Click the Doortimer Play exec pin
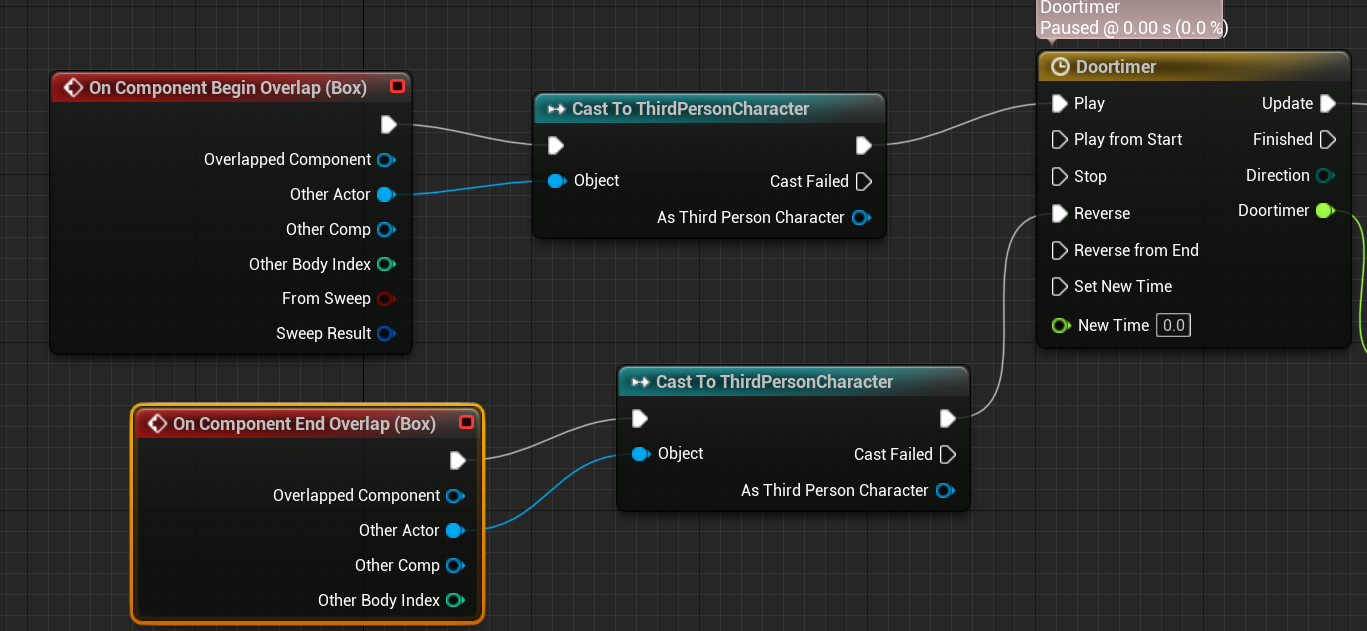The width and height of the screenshot is (1367, 631). click(1060, 103)
